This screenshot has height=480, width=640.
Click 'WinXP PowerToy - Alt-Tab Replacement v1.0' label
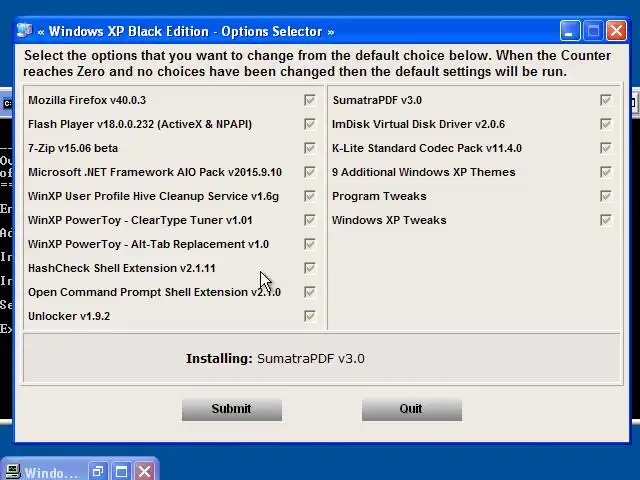coord(148,244)
